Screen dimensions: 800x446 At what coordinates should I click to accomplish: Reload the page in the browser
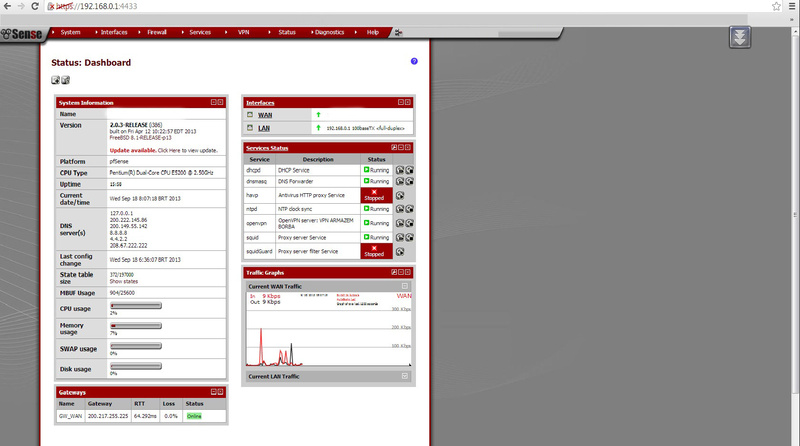pyautogui.click(x=35, y=6)
